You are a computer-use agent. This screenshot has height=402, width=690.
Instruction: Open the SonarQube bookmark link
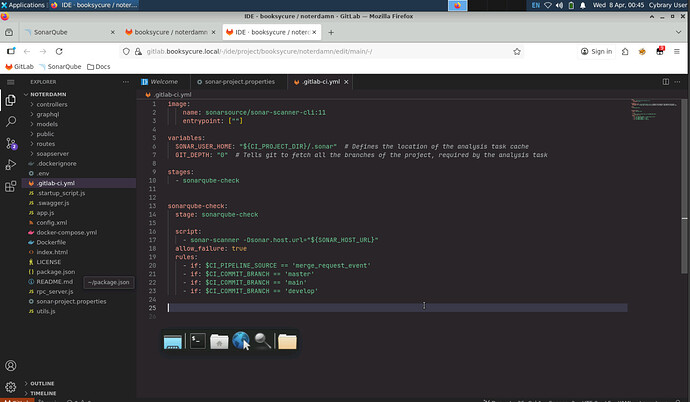click(59, 66)
